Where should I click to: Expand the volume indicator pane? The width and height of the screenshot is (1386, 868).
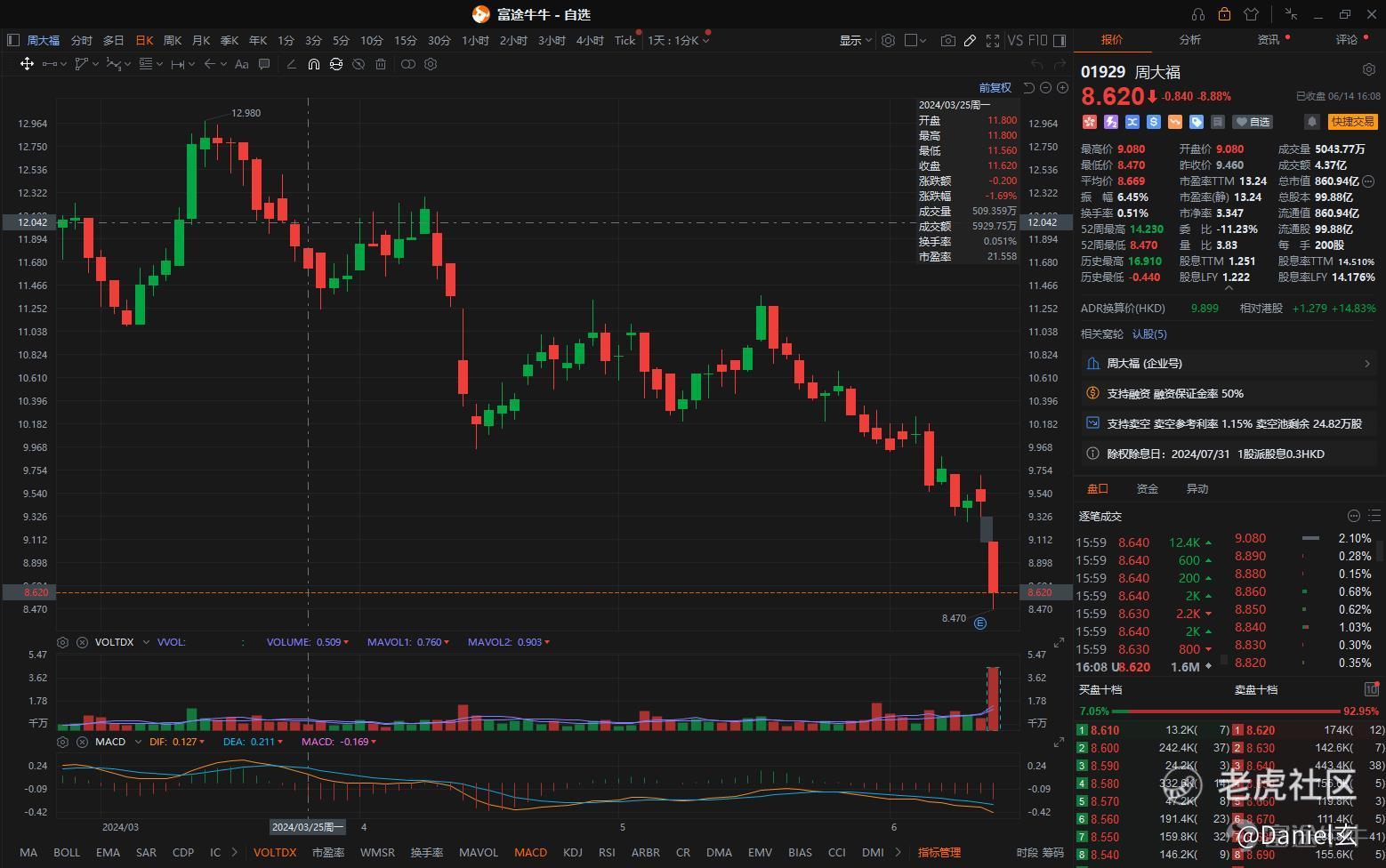1059,642
